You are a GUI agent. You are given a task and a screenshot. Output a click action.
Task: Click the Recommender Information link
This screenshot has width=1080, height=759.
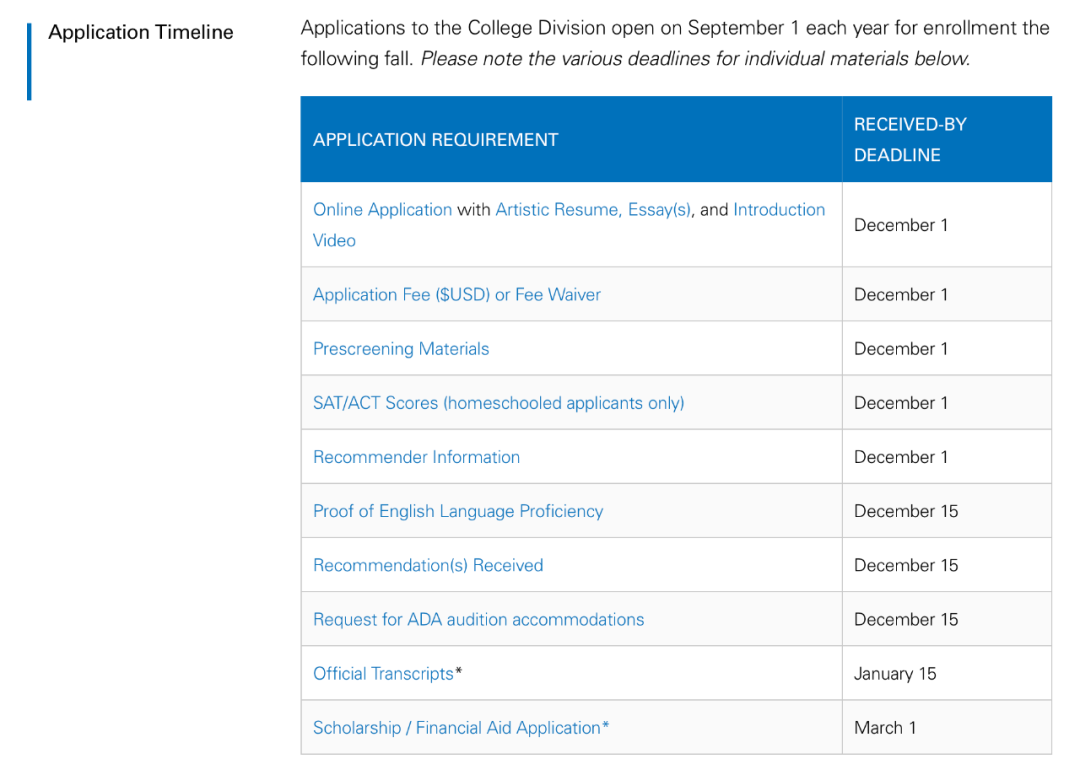tap(416, 457)
